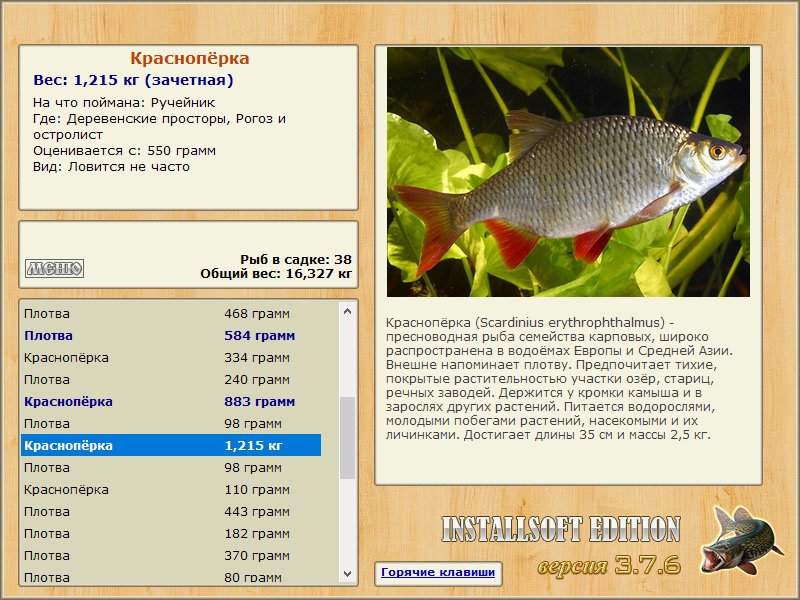Screen dimensions: 800x600
Task: Click the Installsoft Edition logo text
Action: tap(561, 529)
